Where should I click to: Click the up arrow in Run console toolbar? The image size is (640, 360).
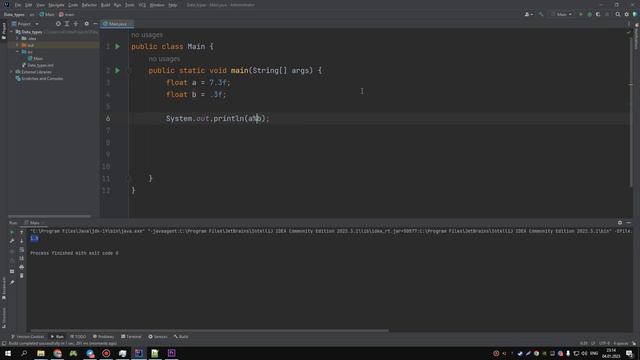click(22, 232)
